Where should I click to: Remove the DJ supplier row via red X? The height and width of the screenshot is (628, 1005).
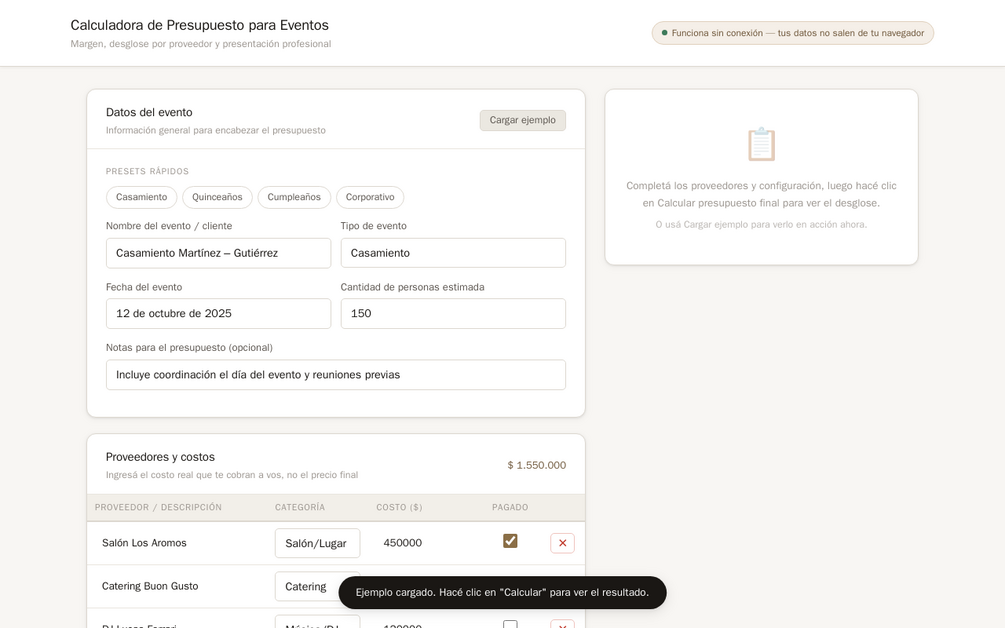pyautogui.click(x=562, y=624)
